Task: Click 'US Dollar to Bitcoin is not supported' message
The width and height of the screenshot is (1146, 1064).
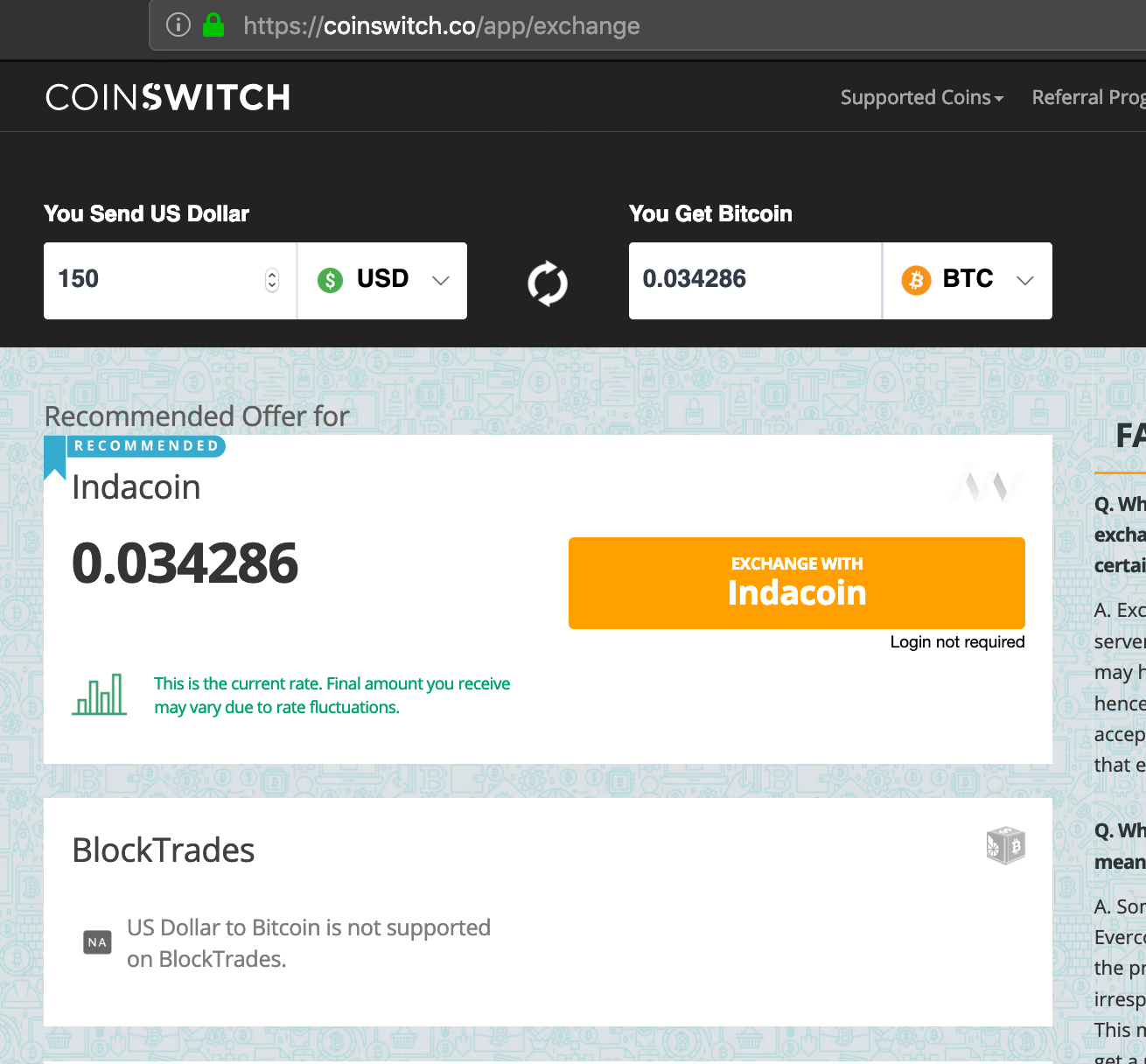Action: click(x=309, y=943)
